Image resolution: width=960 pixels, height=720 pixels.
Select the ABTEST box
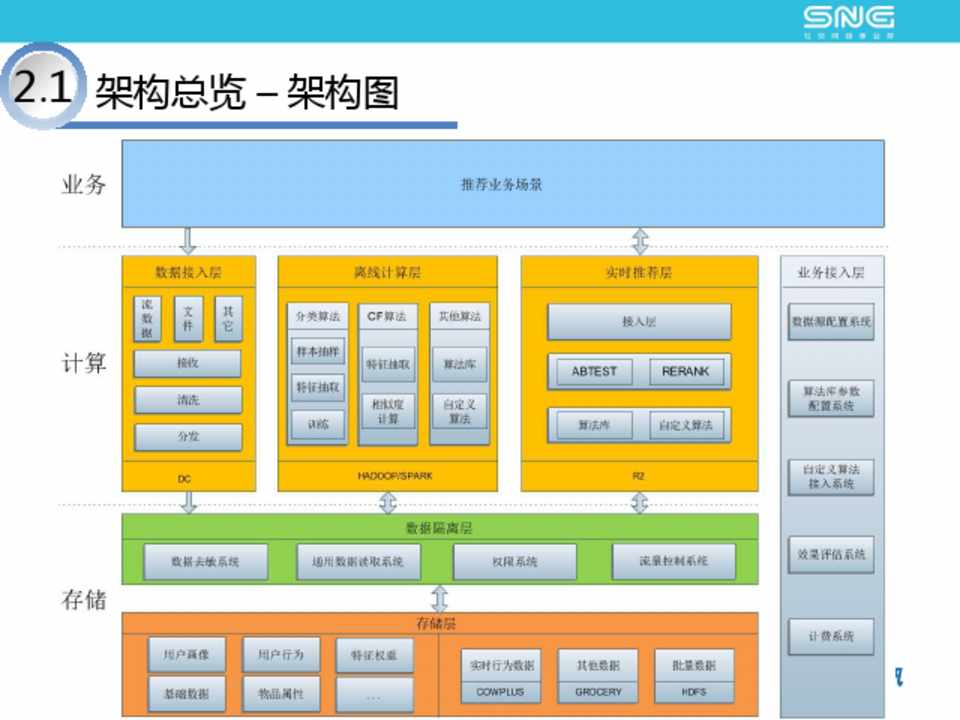594,371
